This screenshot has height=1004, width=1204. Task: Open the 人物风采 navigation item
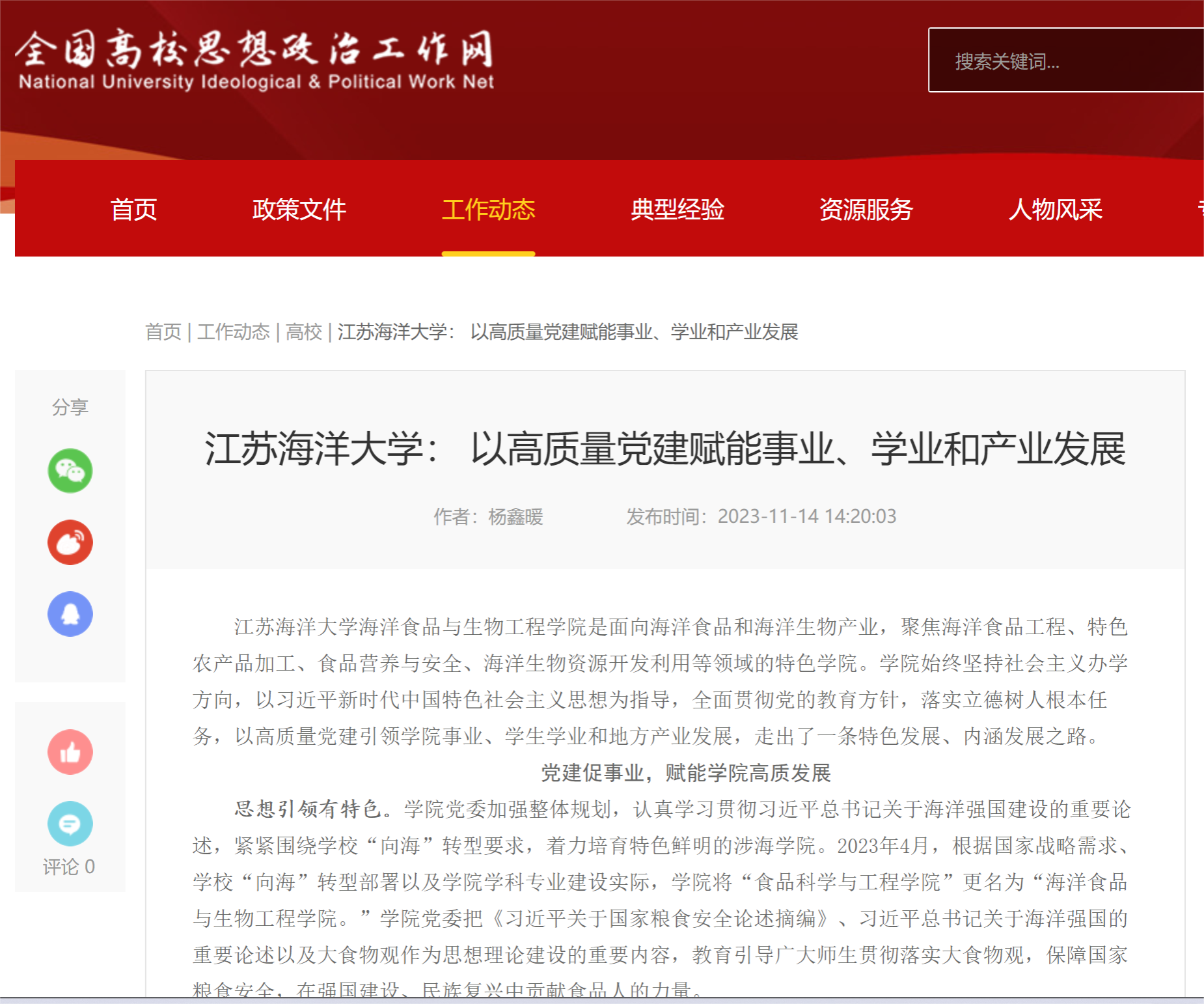click(1055, 210)
